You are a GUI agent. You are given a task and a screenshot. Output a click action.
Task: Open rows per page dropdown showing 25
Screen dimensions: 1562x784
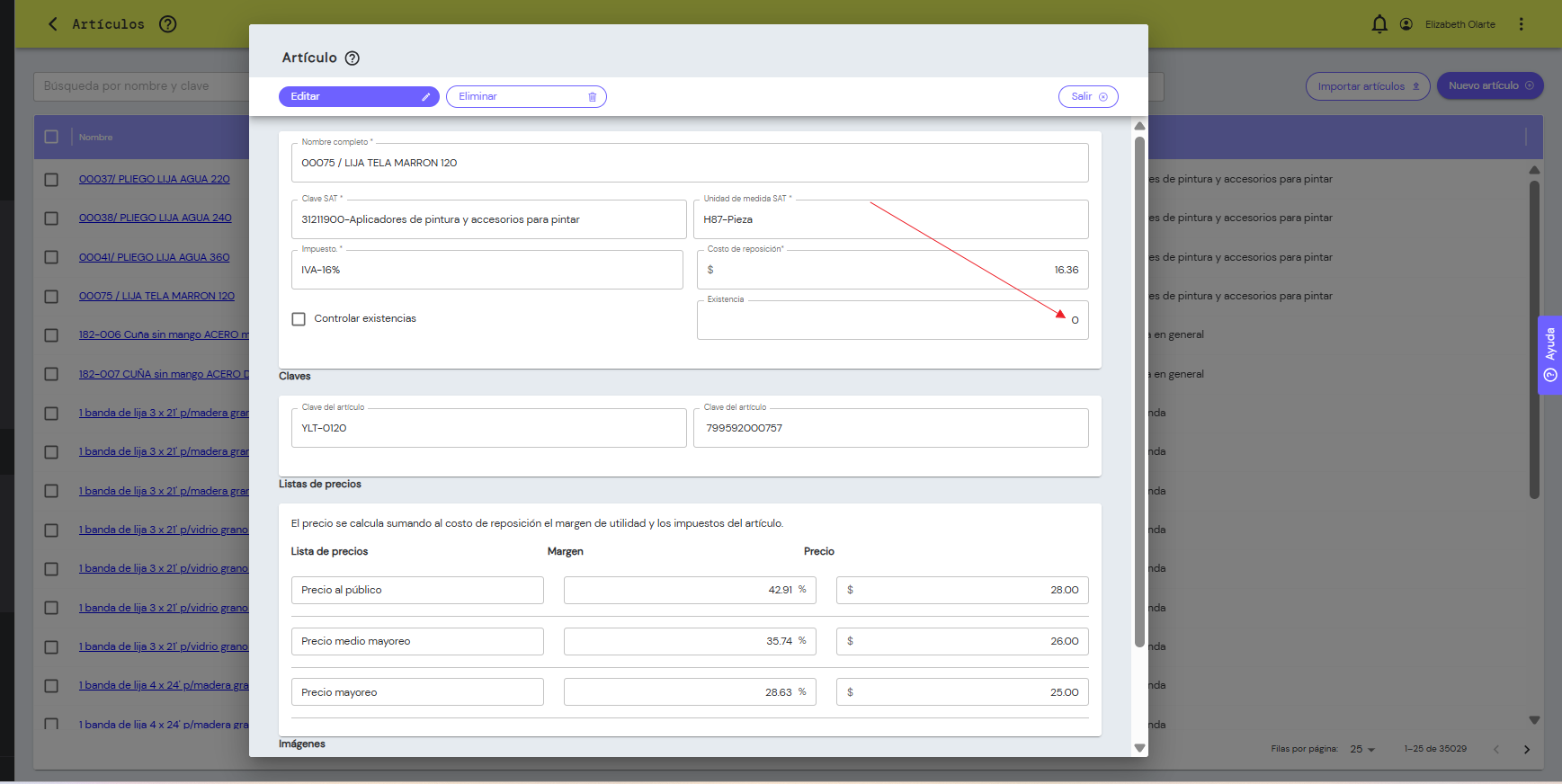pyautogui.click(x=1362, y=749)
